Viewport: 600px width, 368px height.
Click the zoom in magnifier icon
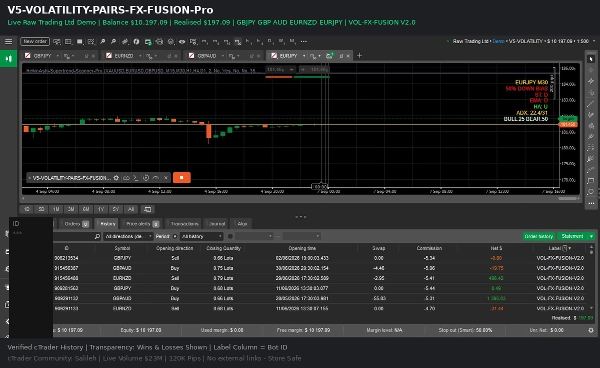point(103,41)
